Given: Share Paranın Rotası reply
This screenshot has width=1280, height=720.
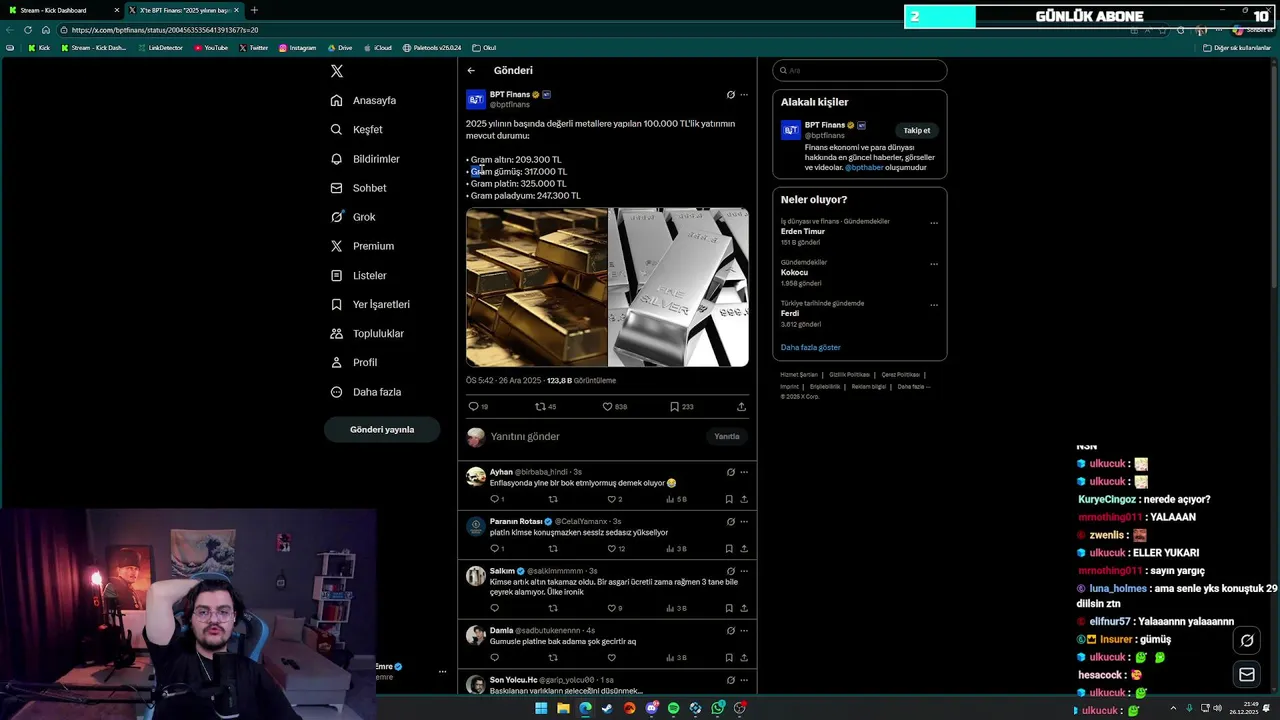Looking at the screenshot, I should coord(744,549).
